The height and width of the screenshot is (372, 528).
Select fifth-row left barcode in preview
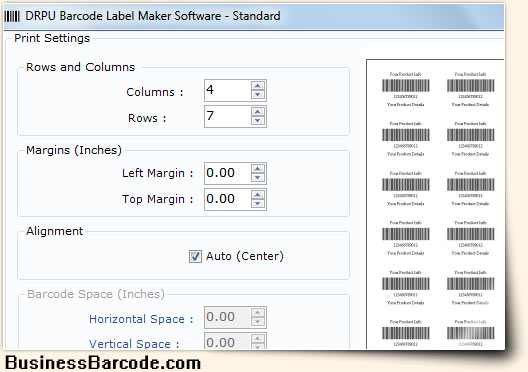pos(405,287)
